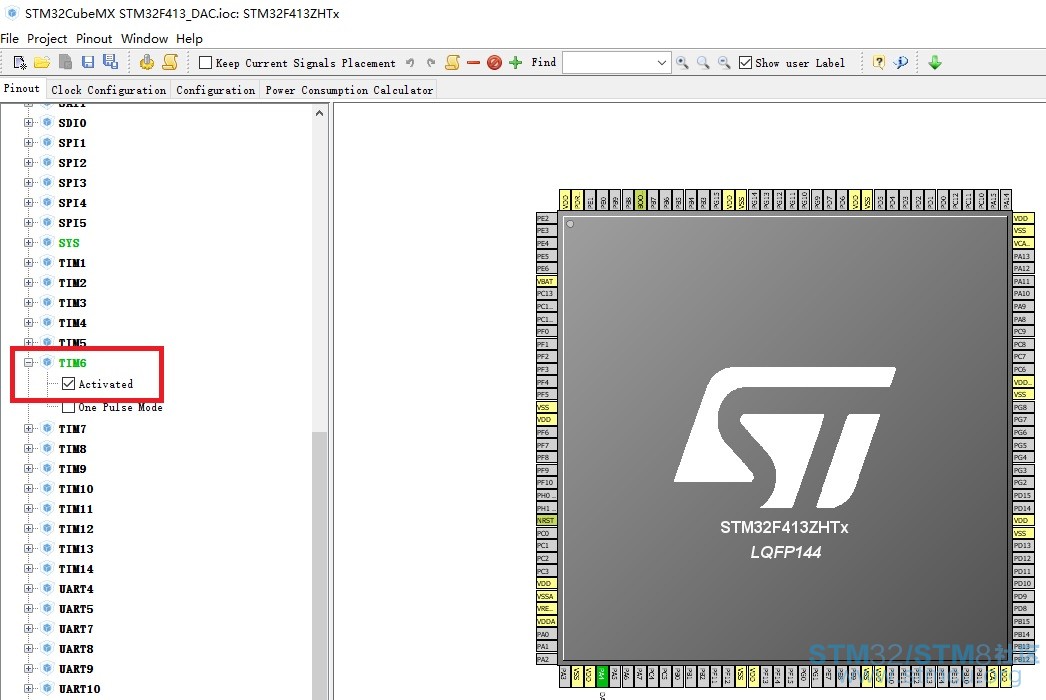The height and width of the screenshot is (700, 1046).
Task: Open the Find combo box dropdown
Action: (x=661, y=63)
